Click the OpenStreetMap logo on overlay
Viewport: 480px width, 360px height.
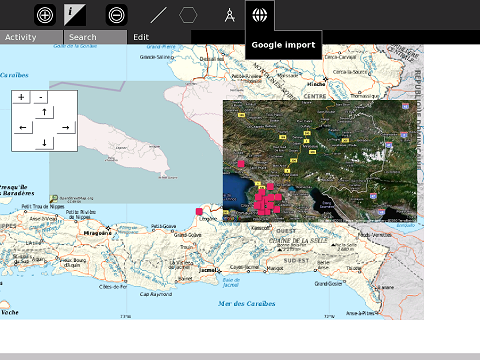point(54,199)
